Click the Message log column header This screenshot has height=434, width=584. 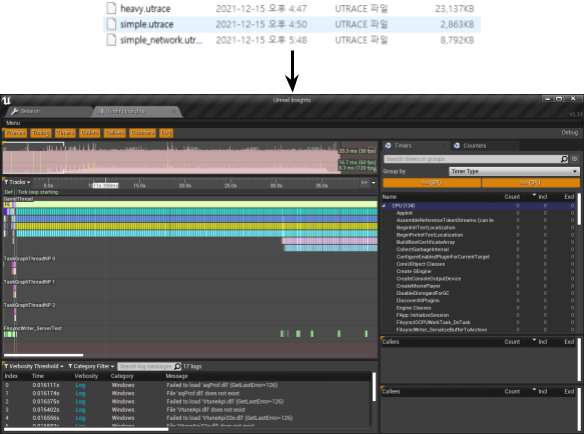click(x=177, y=376)
